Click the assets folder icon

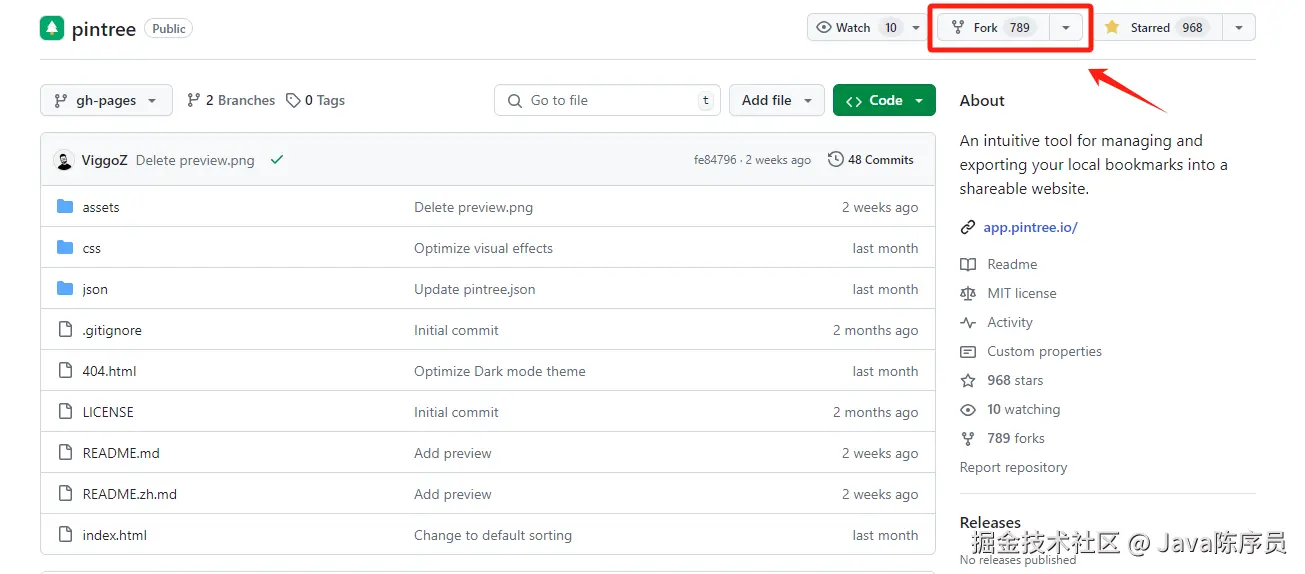point(65,207)
